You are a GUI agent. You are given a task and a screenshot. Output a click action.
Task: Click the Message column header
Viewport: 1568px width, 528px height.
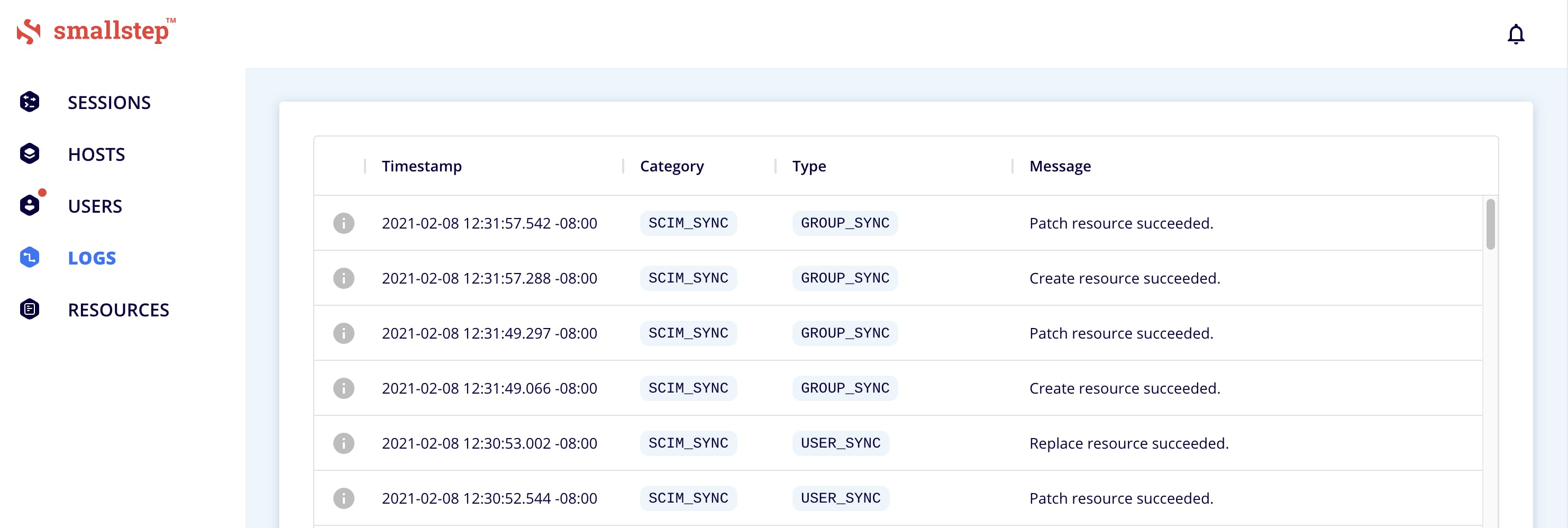coord(1060,166)
